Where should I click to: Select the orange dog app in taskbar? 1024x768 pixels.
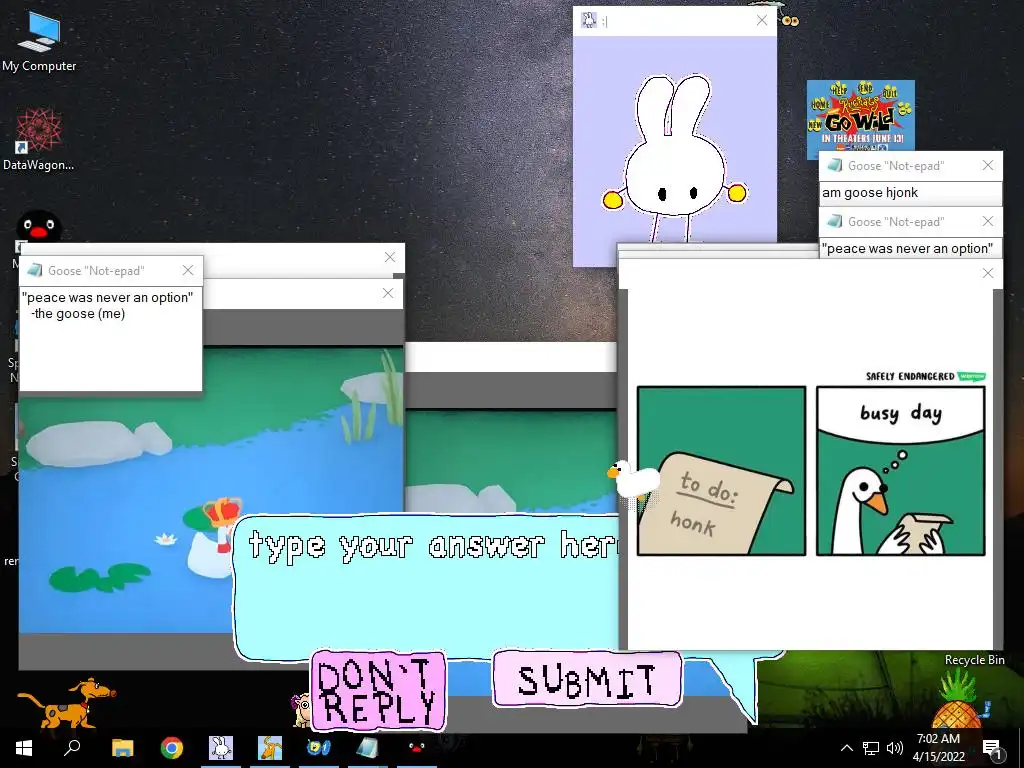click(x=270, y=748)
